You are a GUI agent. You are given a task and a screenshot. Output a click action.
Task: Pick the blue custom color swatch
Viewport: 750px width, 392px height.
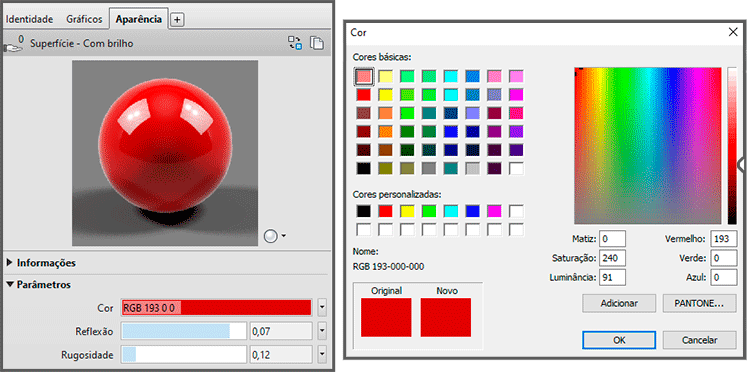pos(473,211)
